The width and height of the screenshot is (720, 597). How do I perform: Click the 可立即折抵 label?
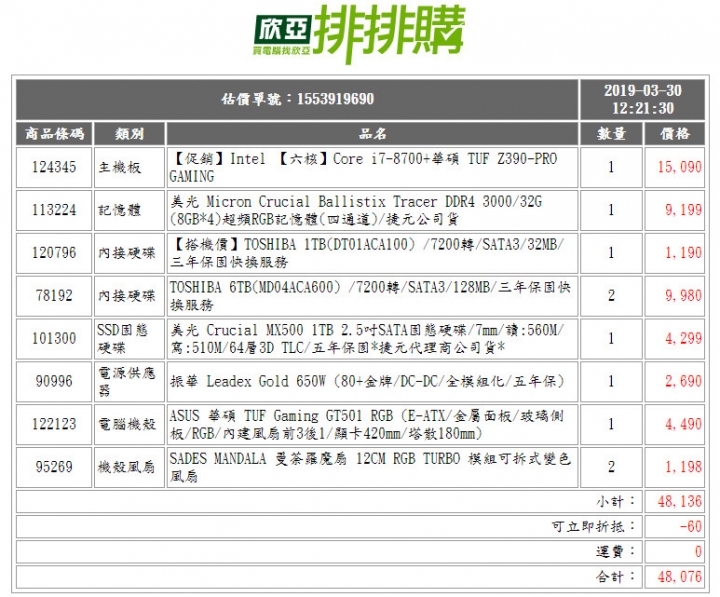(594, 526)
